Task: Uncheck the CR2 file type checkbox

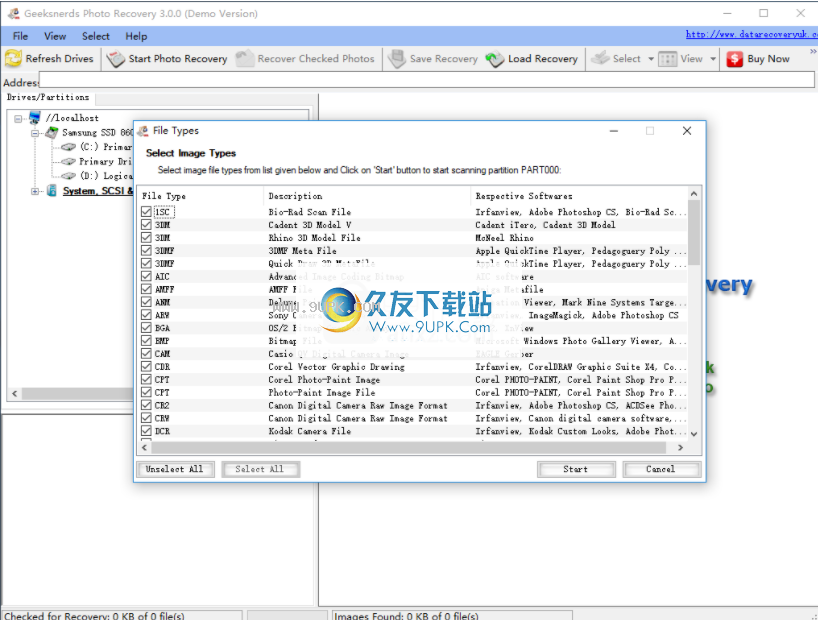Action: point(146,406)
